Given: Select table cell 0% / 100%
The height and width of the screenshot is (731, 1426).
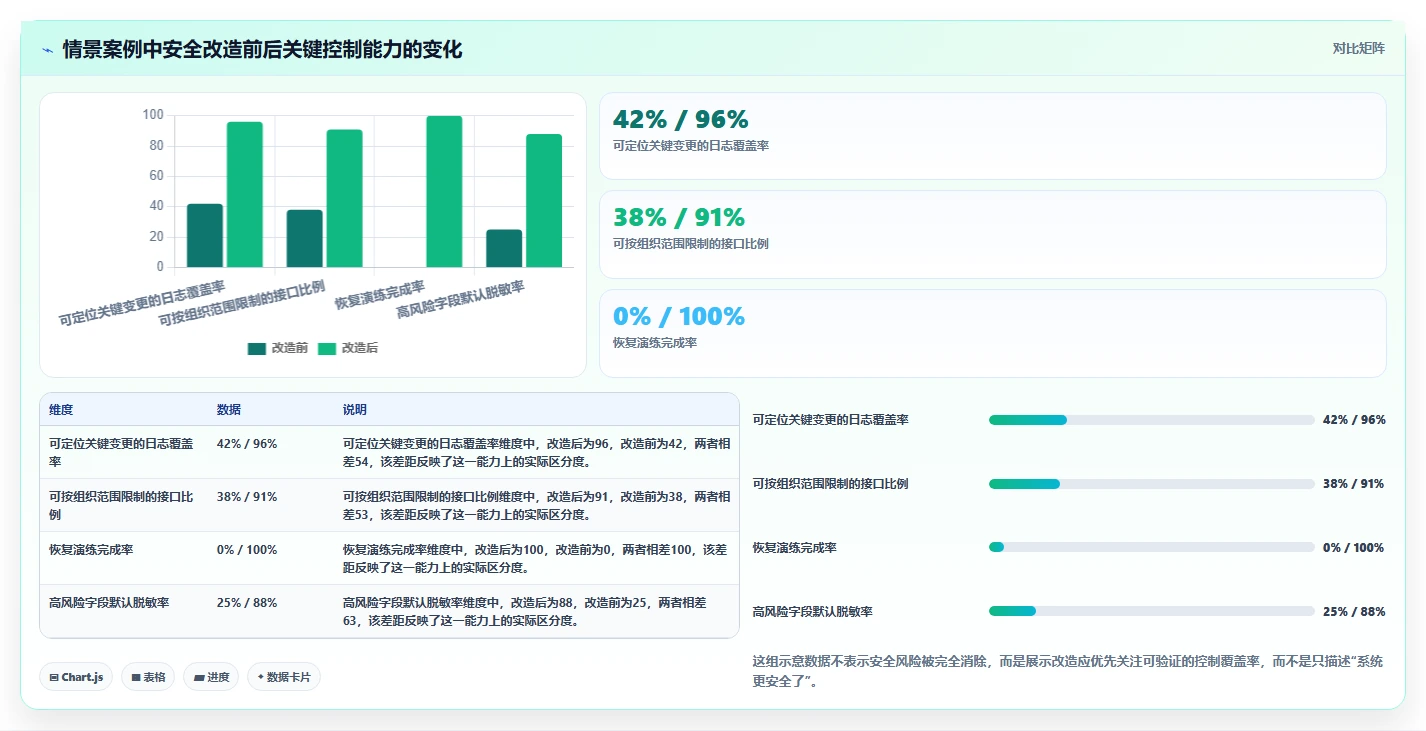Looking at the screenshot, I should coord(247,550).
